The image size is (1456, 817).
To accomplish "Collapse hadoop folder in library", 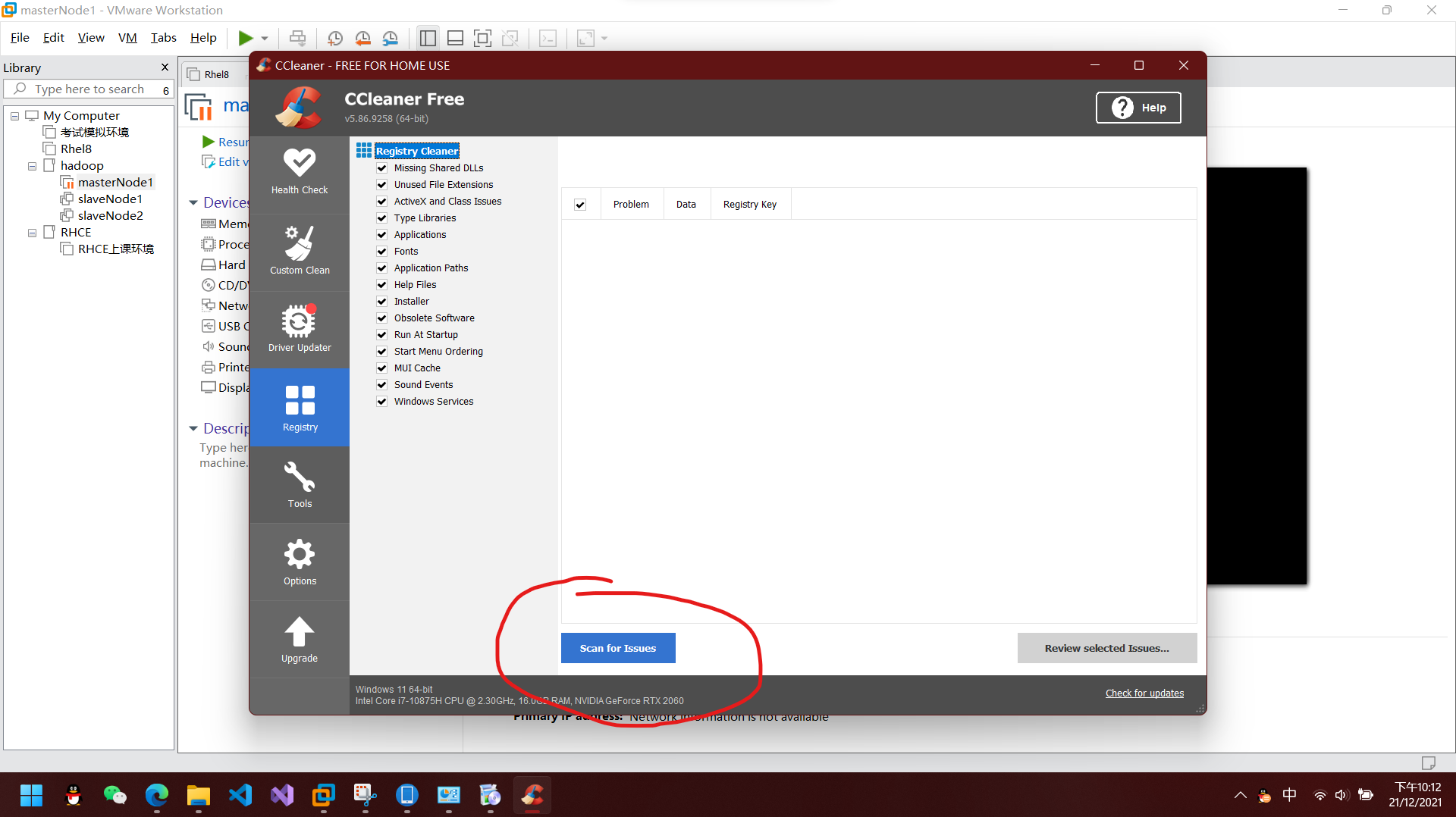I will [32, 166].
